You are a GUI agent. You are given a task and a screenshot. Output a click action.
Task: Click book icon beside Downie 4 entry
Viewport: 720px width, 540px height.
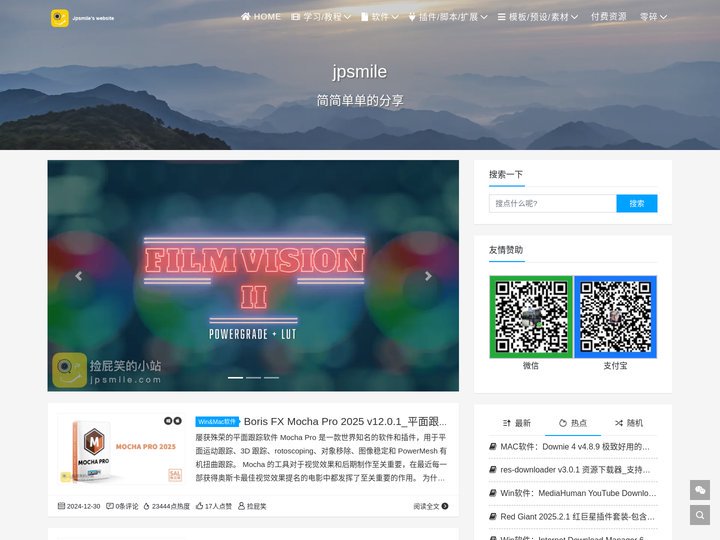tap(493, 446)
